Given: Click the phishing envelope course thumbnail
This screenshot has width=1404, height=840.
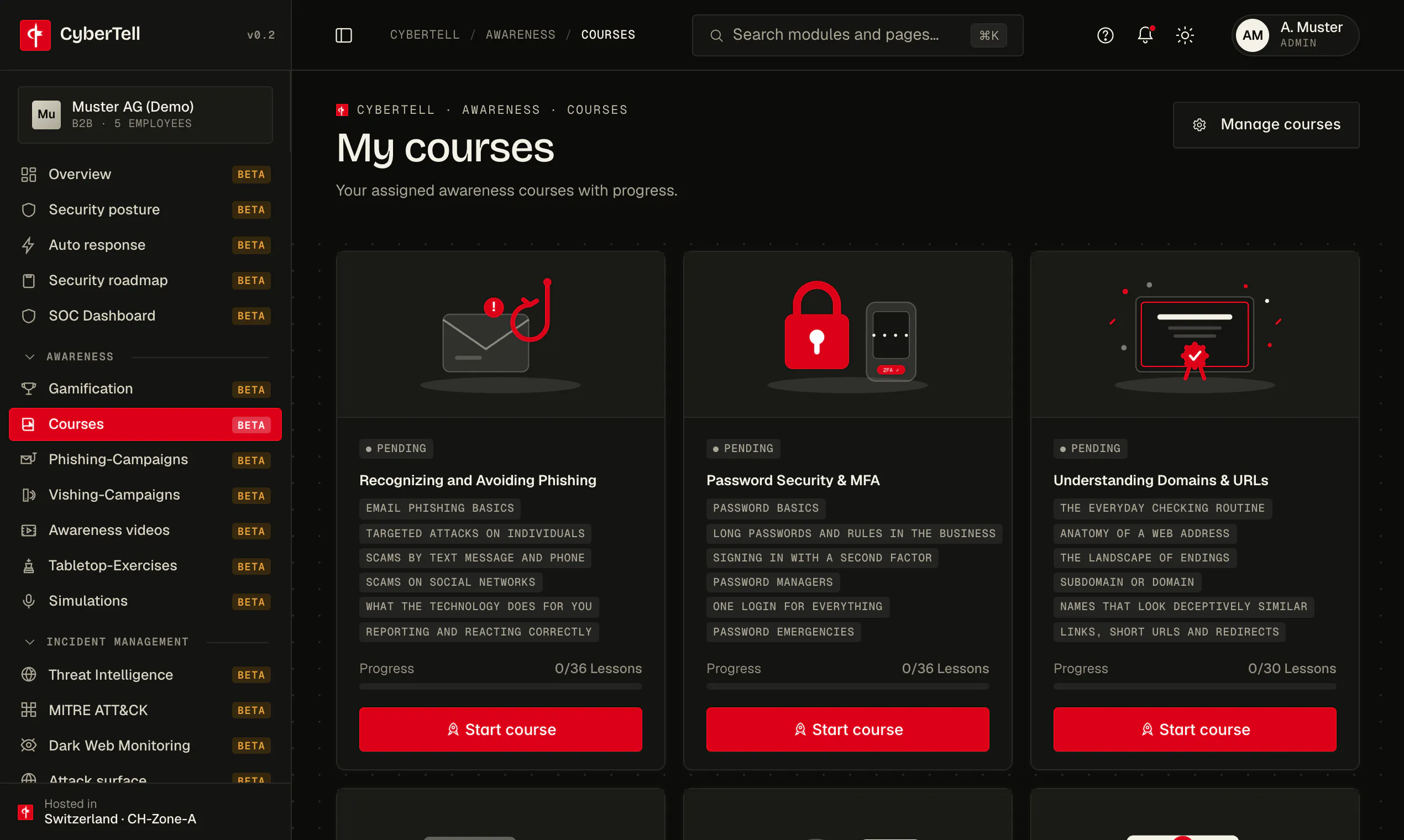Looking at the screenshot, I should (500, 334).
